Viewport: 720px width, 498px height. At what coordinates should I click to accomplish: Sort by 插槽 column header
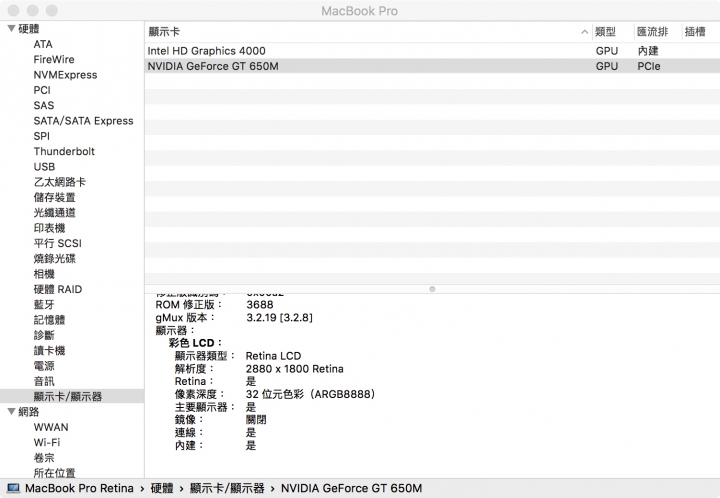coord(695,32)
